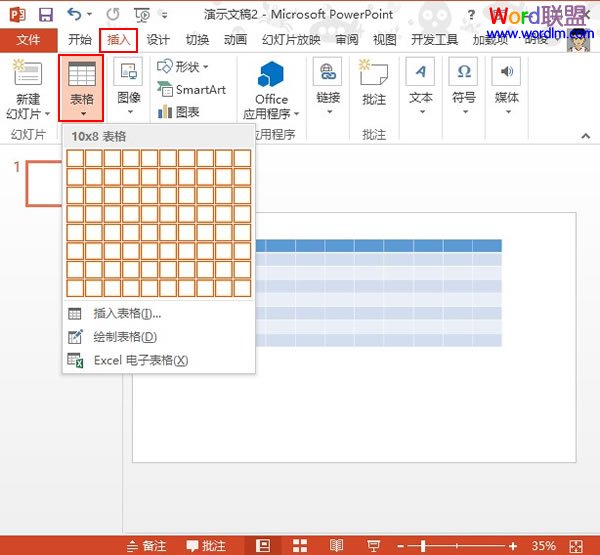This screenshot has height=555, width=600.
Task: Zoom out with the minus button
Action: 400,546
